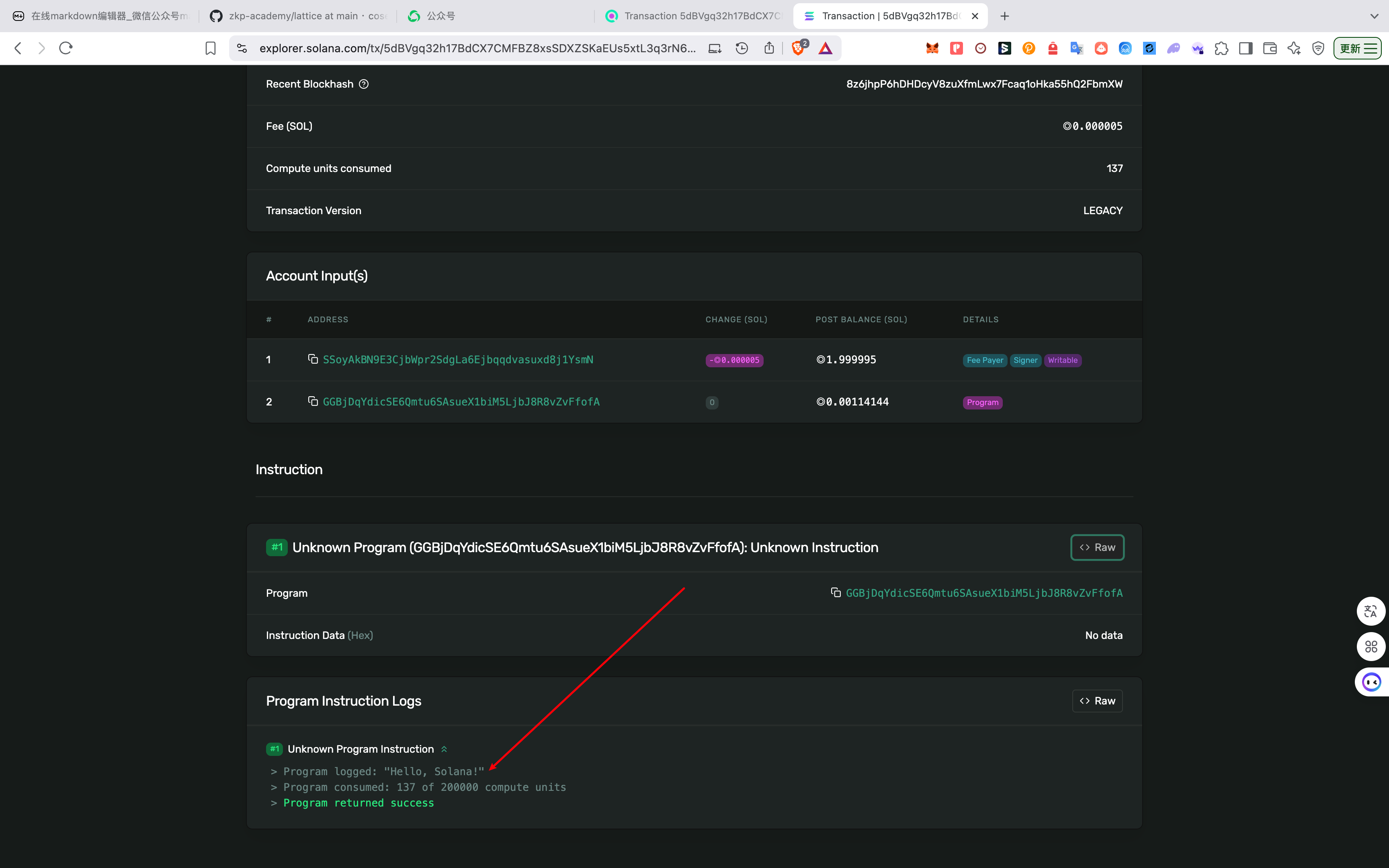Copy the Program address in Instruction section

(x=836, y=592)
